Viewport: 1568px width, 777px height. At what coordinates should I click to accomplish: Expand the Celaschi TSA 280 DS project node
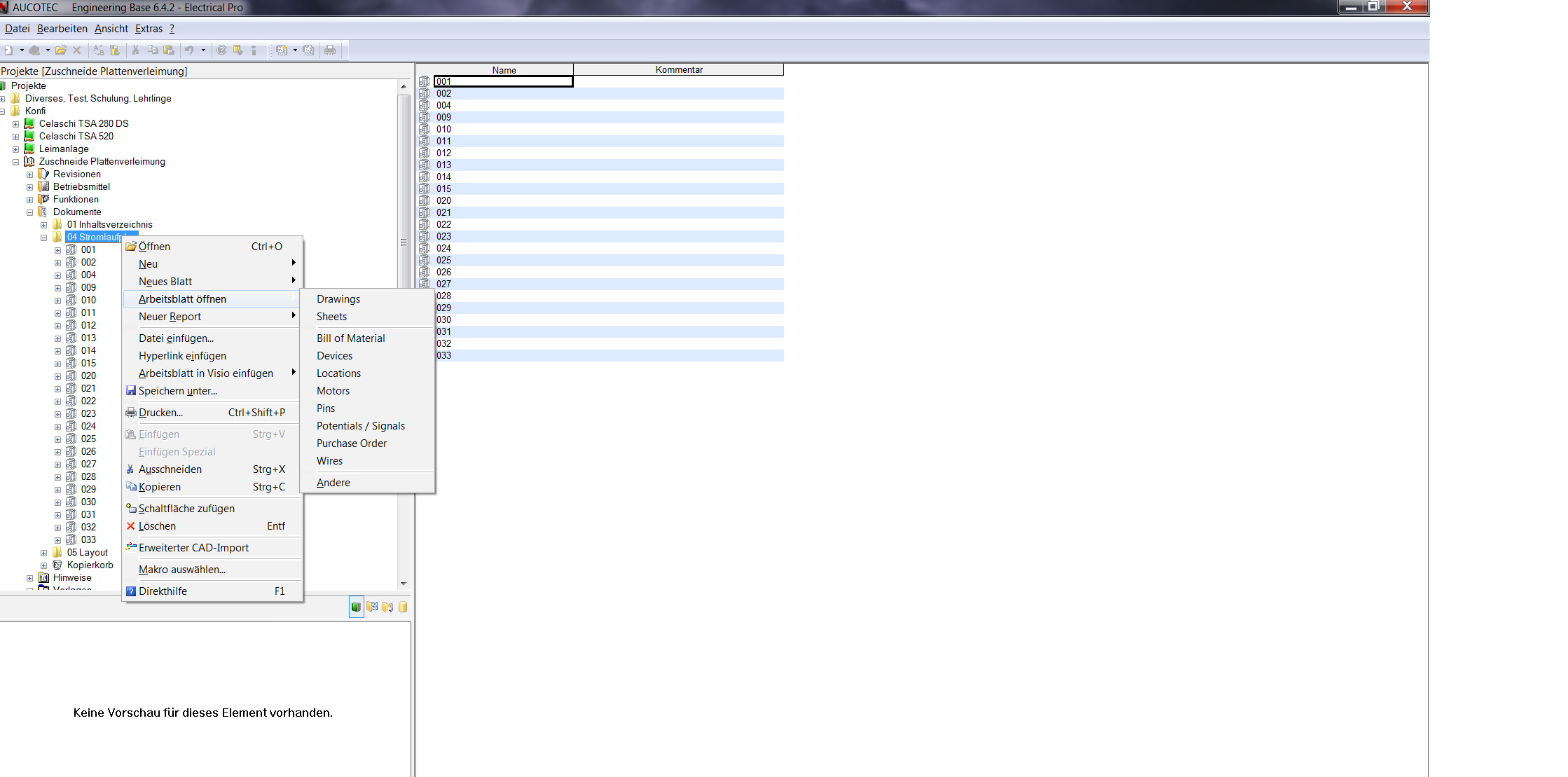point(15,124)
